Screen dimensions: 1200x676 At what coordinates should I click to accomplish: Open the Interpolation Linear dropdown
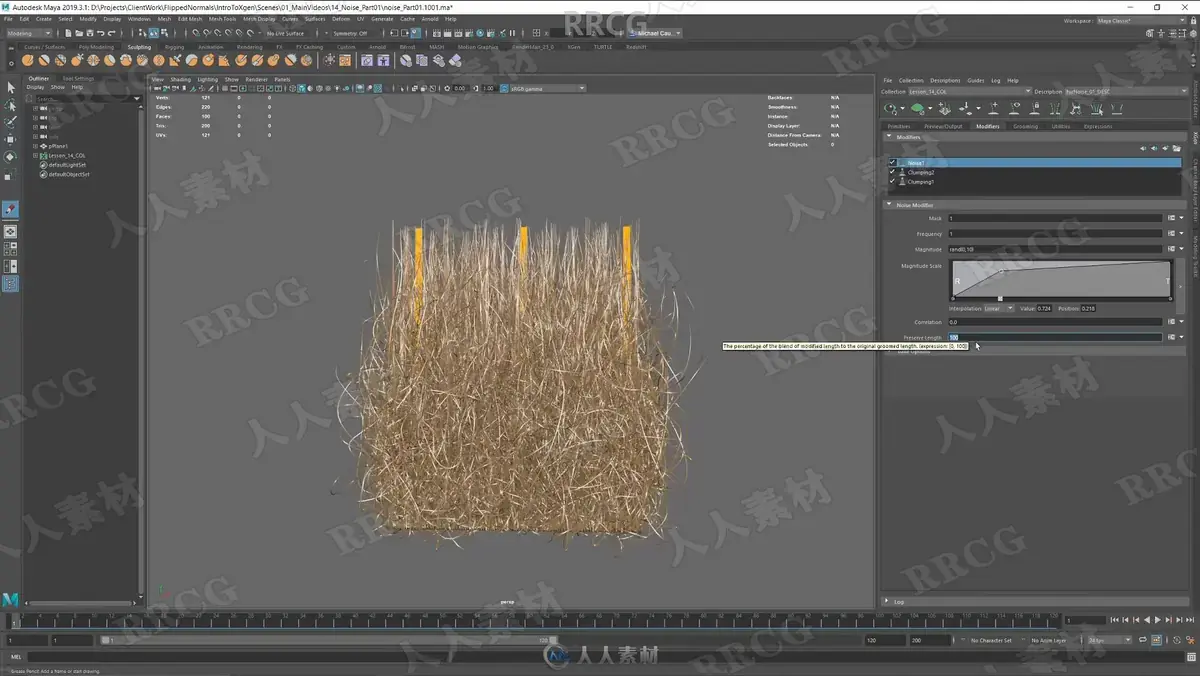(x=999, y=308)
